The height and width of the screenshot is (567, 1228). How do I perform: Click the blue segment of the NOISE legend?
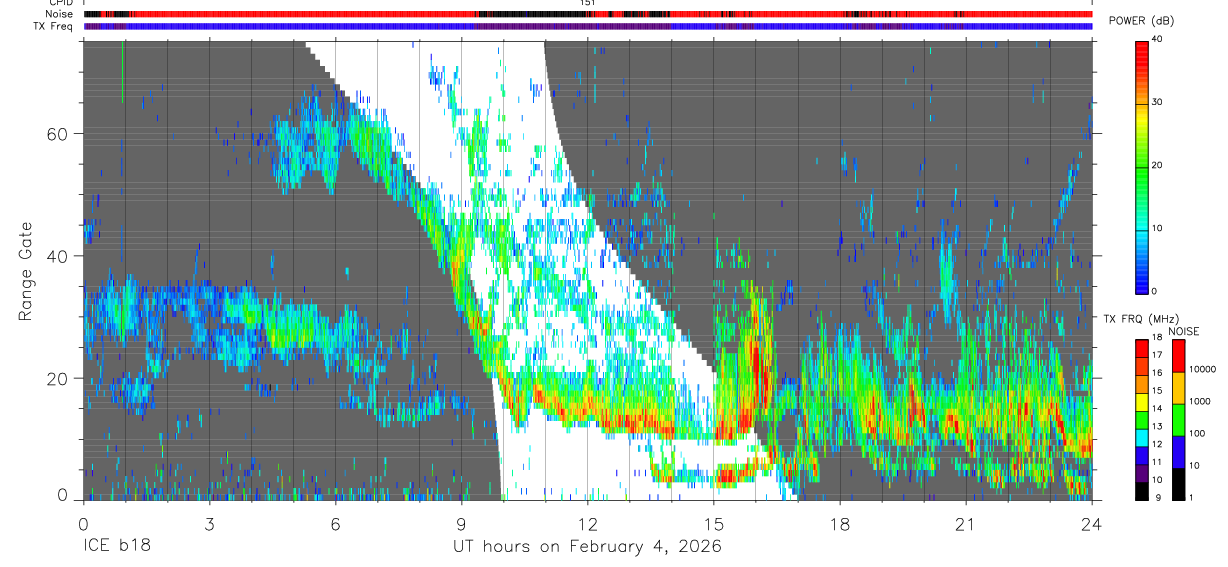coord(1178,452)
